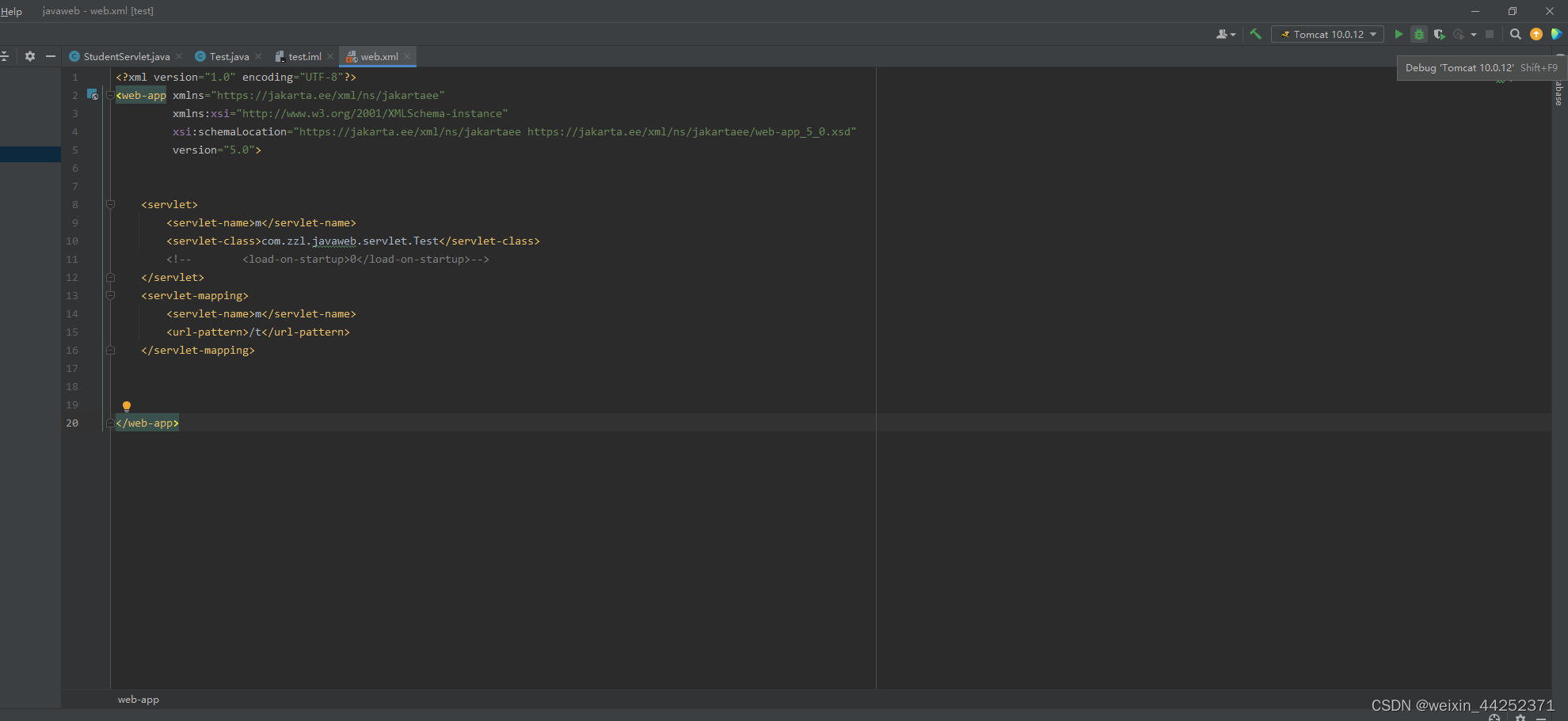Switch to the test.iml tab
The image size is (1568, 721).
coord(304,56)
